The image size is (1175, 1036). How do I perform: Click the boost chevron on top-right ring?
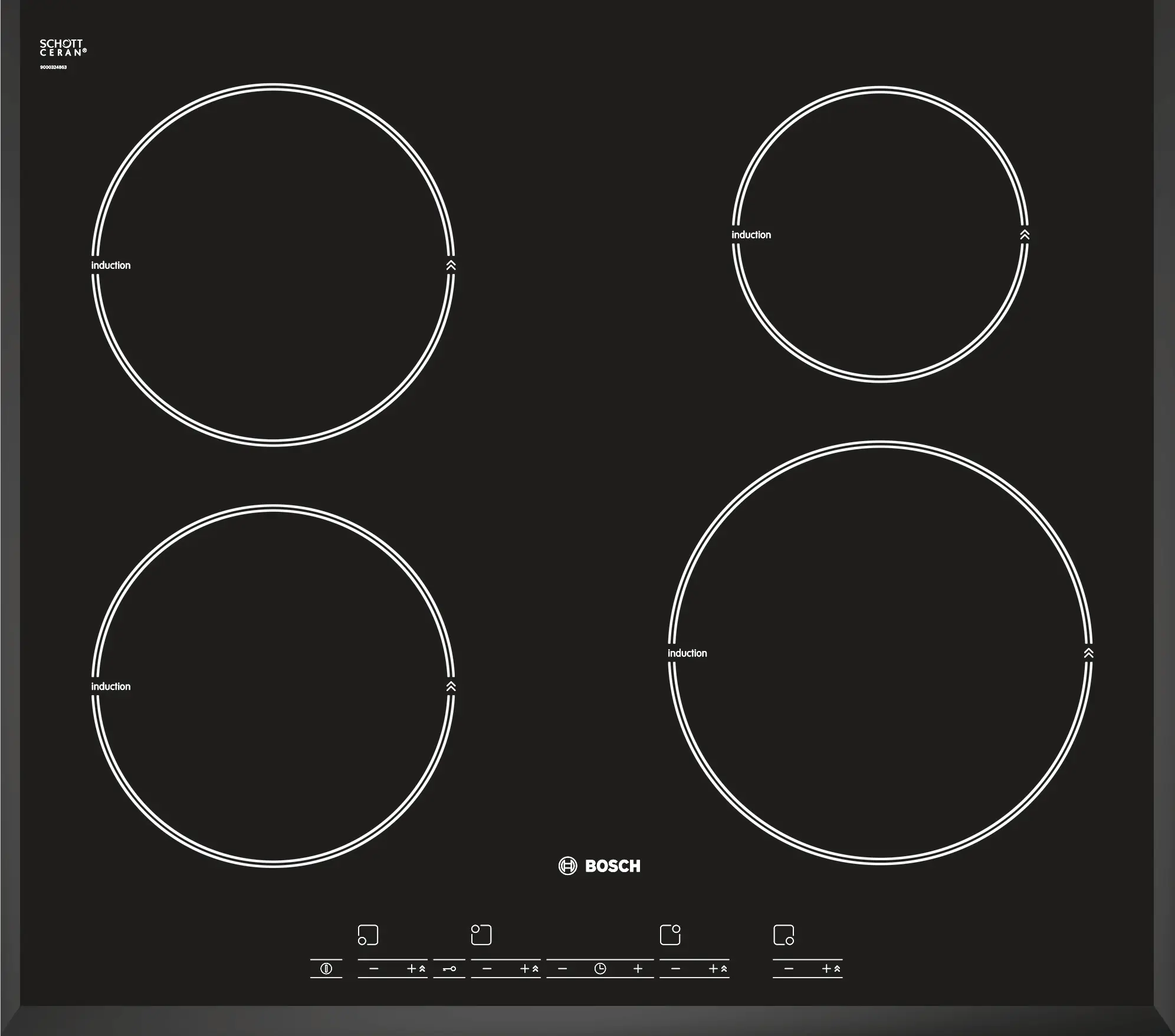point(1025,235)
